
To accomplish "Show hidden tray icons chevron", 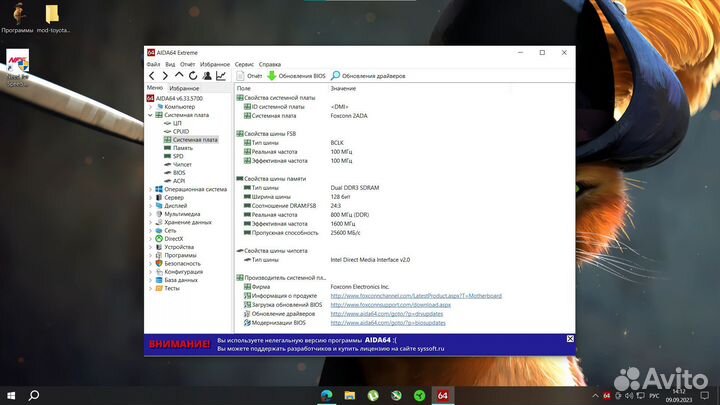I will click(595, 395).
